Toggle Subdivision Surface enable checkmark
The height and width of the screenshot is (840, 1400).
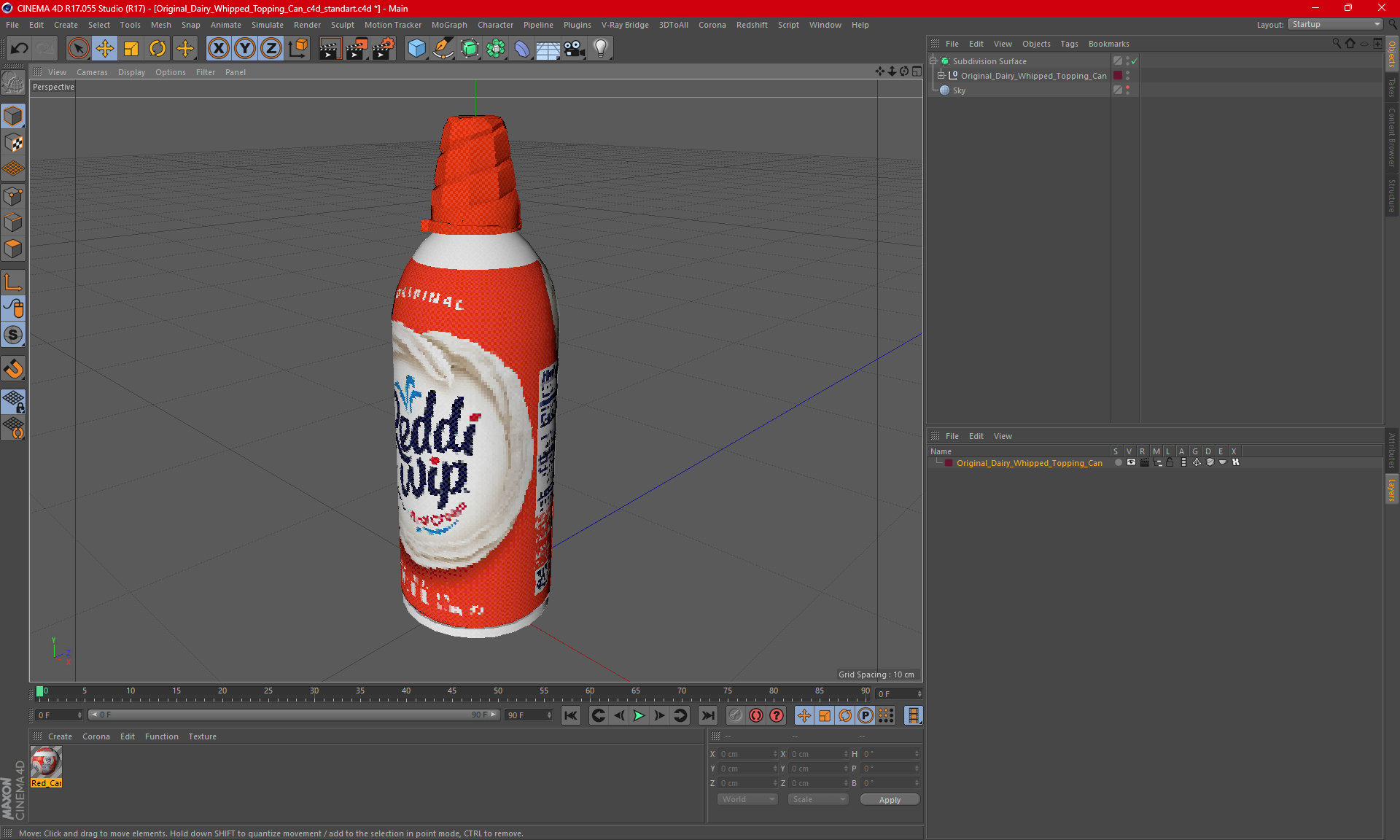tap(1134, 61)
